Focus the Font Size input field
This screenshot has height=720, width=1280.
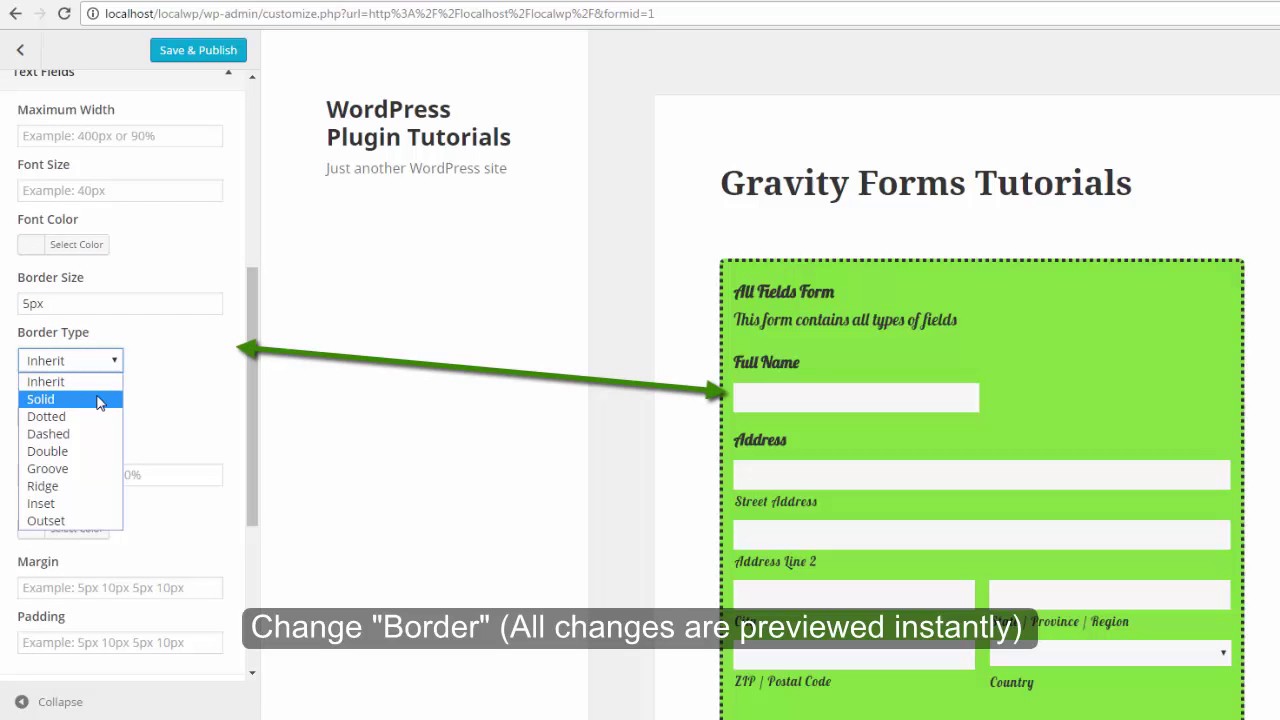click(120, 190)
